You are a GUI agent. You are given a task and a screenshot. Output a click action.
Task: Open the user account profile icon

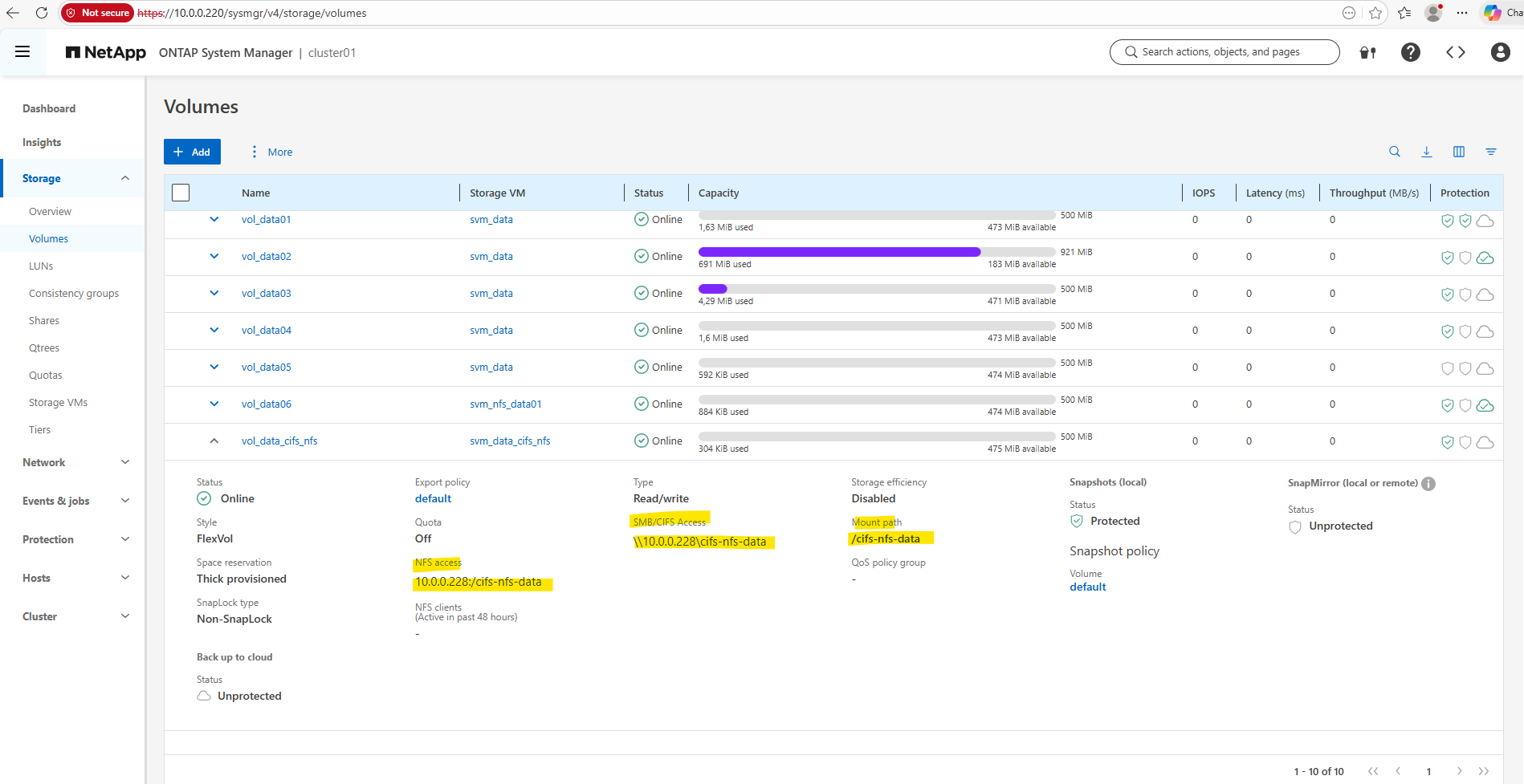(x=1500, y=52)
